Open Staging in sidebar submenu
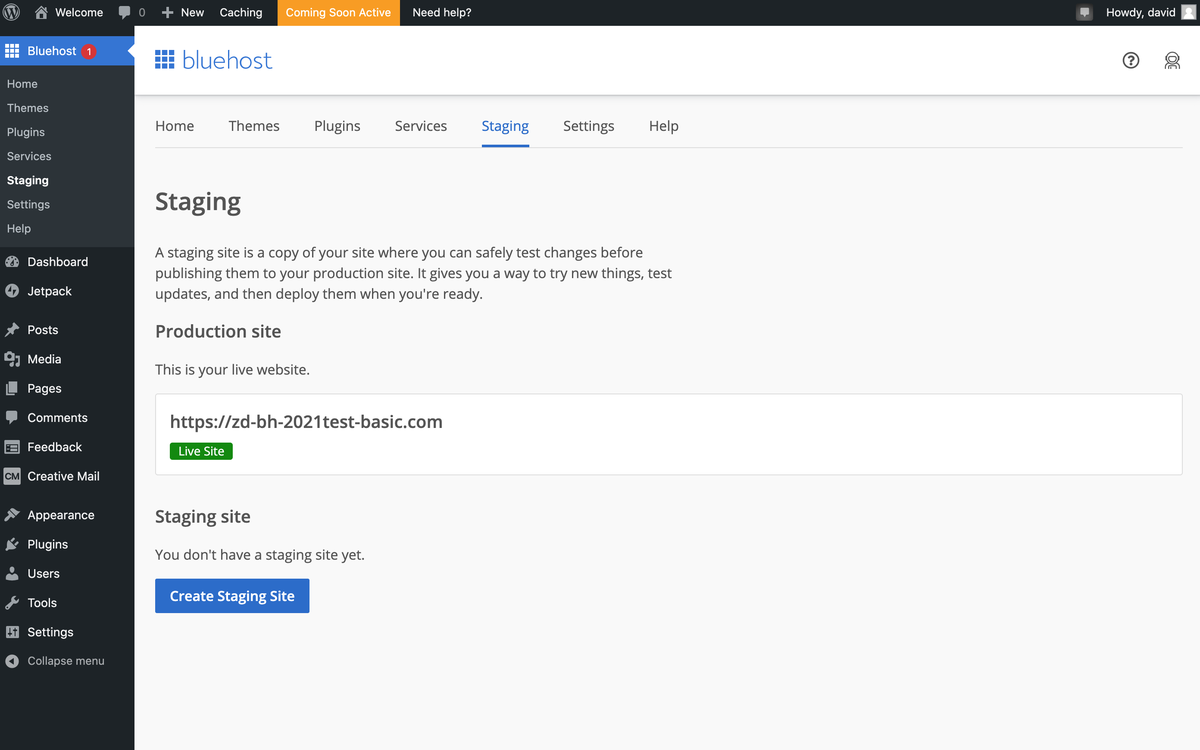 pyautogui.click(x=28, y=180)
